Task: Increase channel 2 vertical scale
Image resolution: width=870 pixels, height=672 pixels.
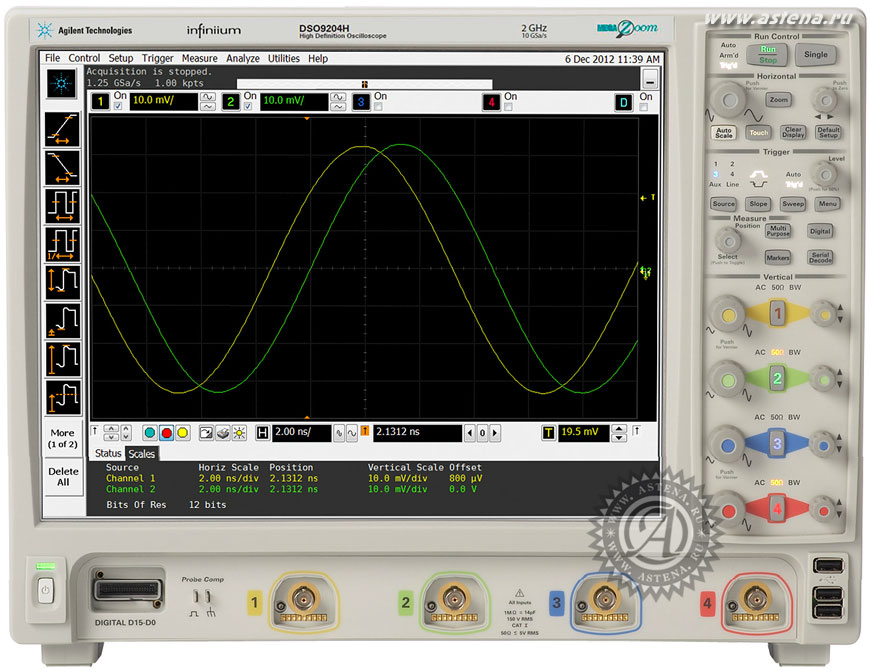Action: [338, 97]
